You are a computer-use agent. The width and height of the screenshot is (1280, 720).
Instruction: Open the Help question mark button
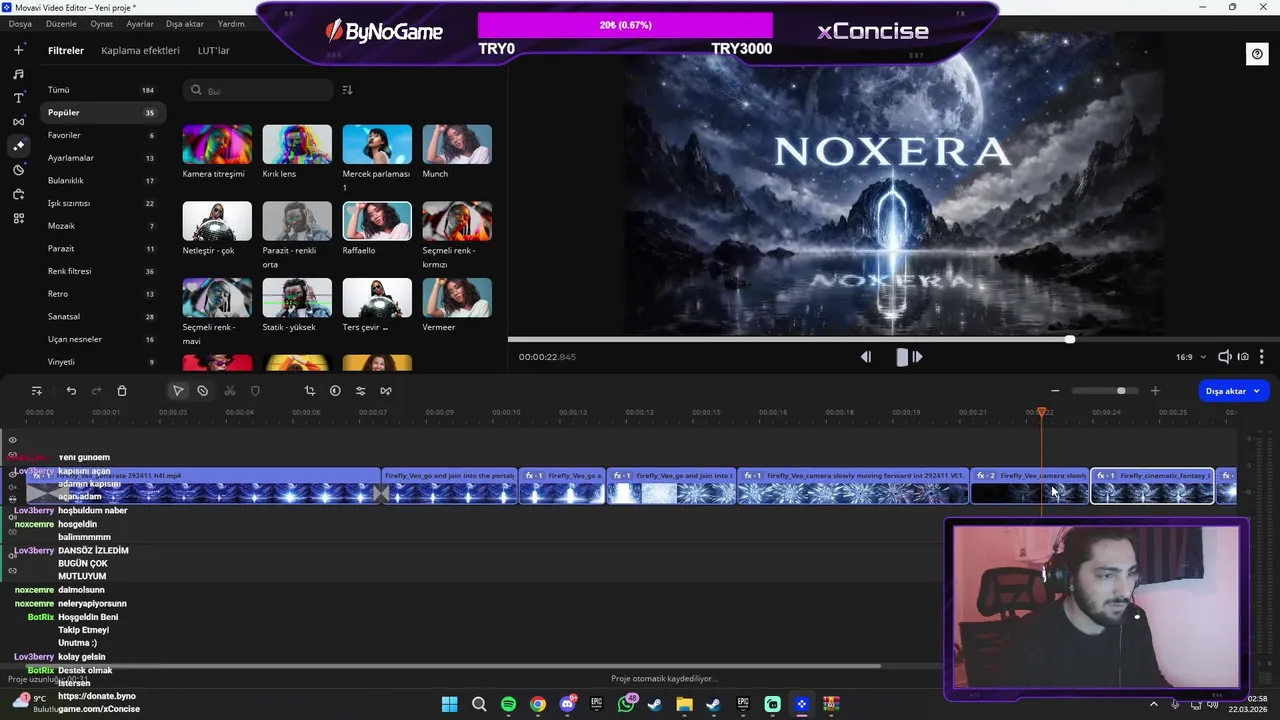click(x=1258, y=54)
